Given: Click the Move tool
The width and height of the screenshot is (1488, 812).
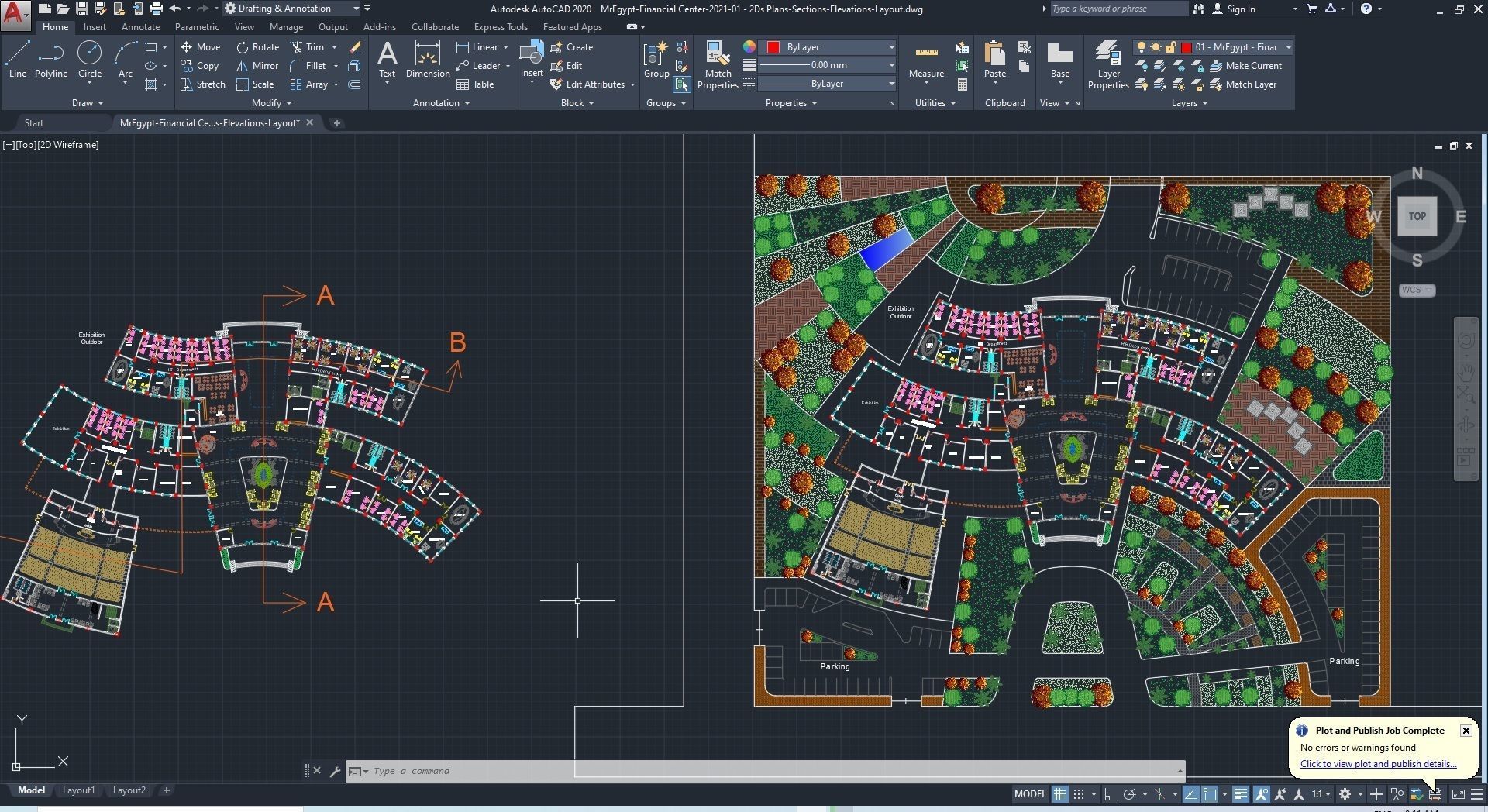Looking at the screenshot, I should coord(201,47).
